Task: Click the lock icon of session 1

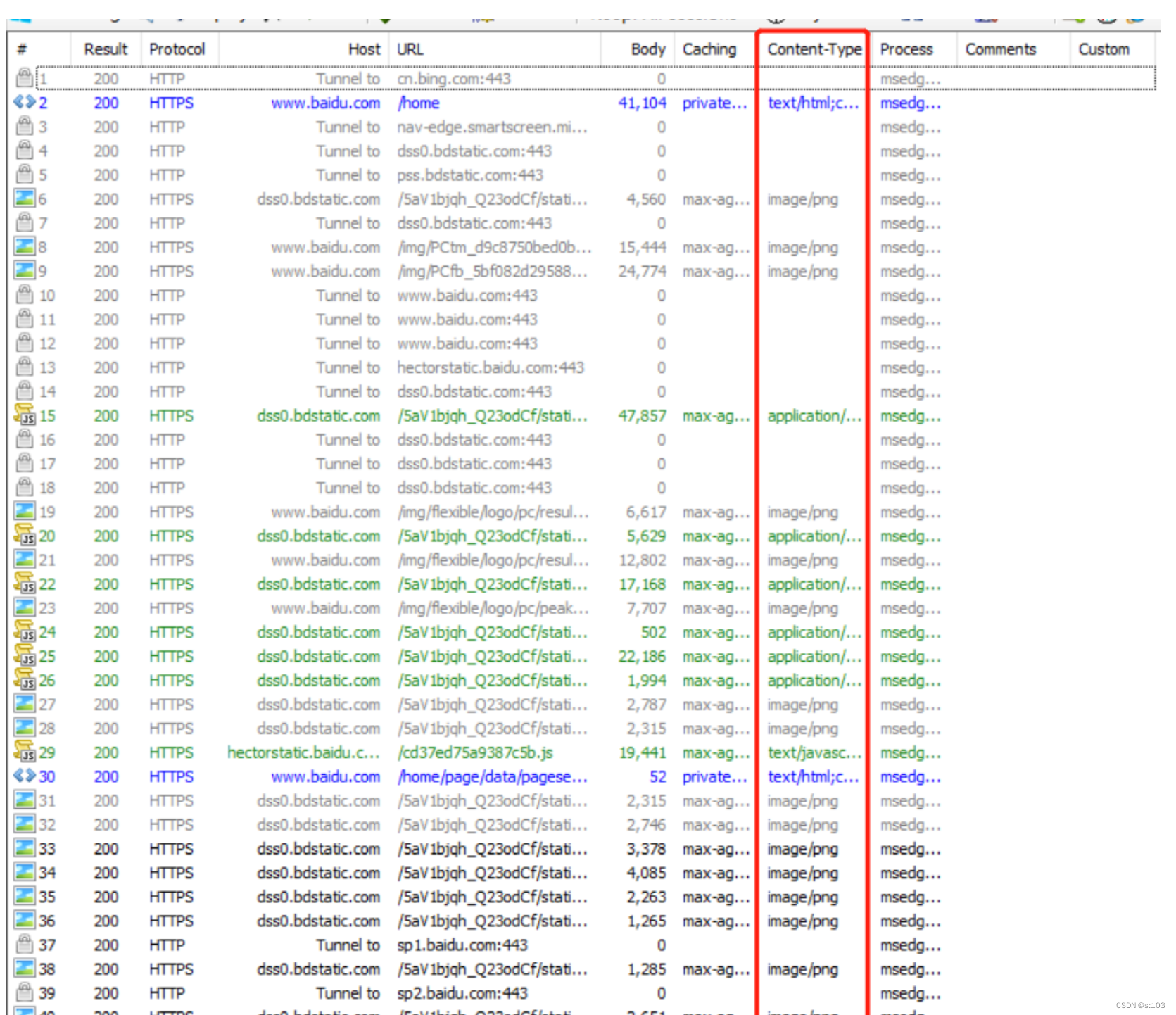Action: [25, 77]
